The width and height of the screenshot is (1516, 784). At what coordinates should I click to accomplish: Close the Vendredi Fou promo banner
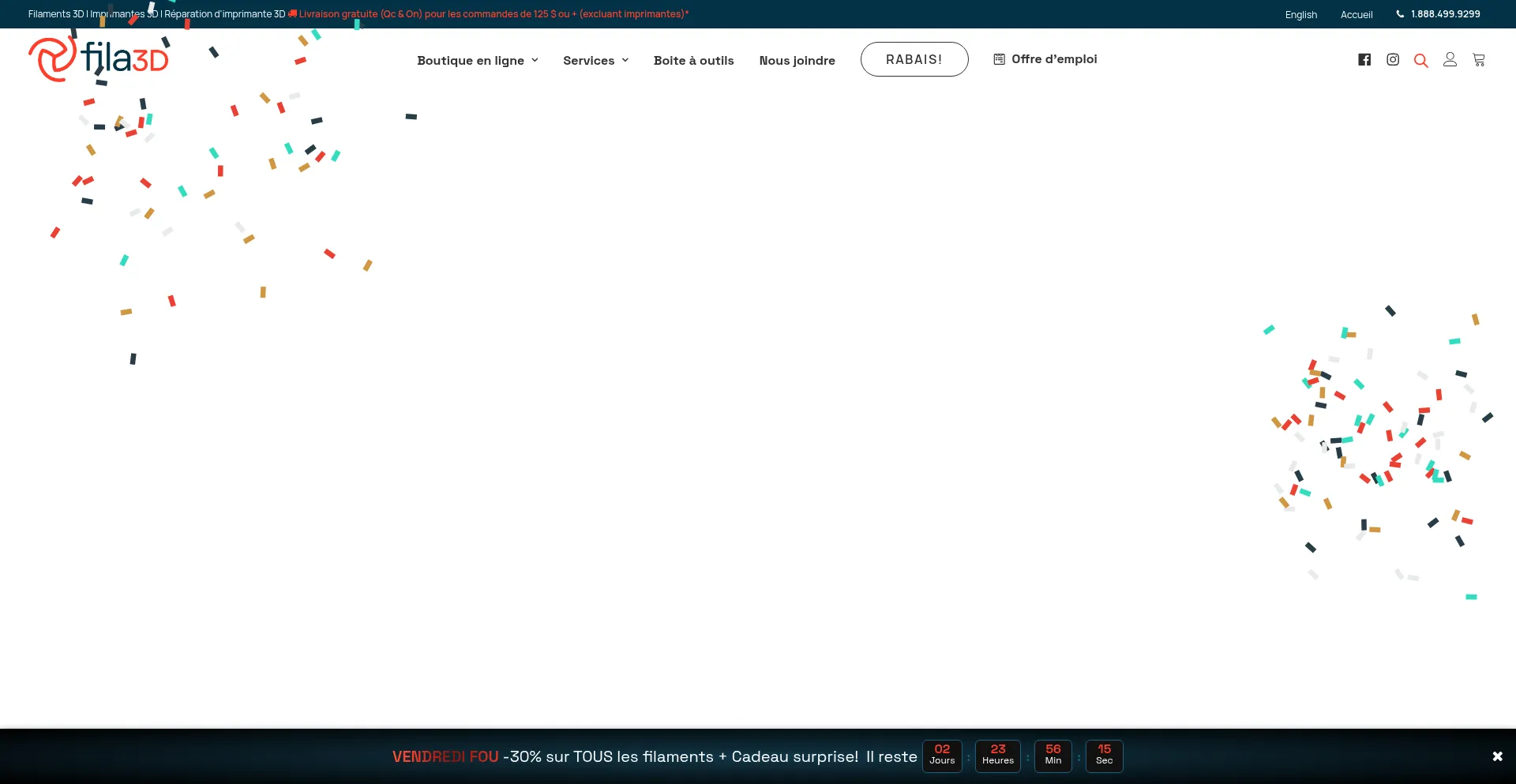pos(1497,756)
